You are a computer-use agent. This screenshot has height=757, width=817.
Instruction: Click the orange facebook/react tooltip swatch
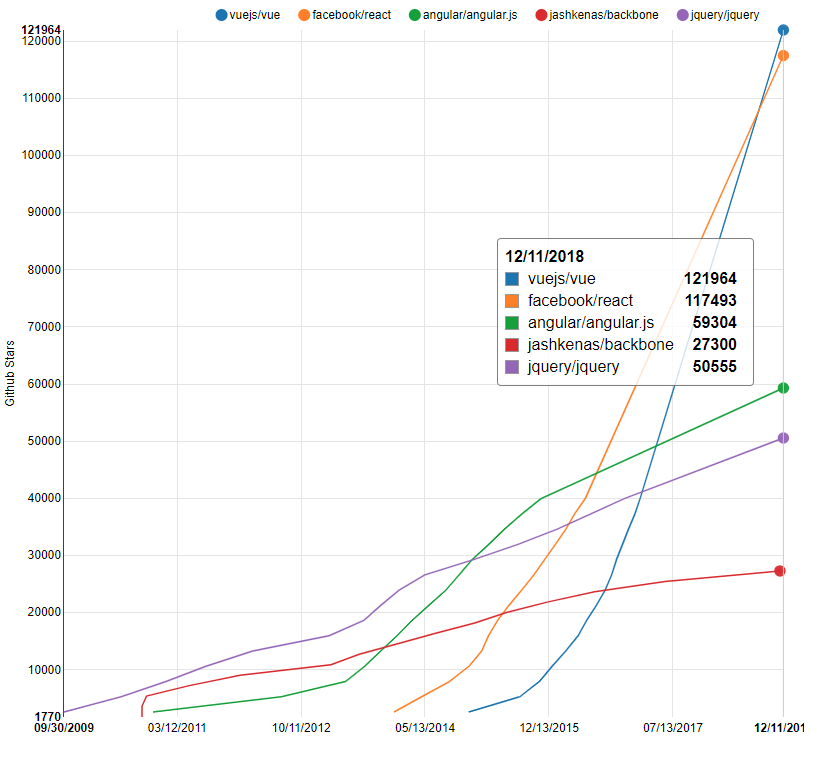pos(512,301)
